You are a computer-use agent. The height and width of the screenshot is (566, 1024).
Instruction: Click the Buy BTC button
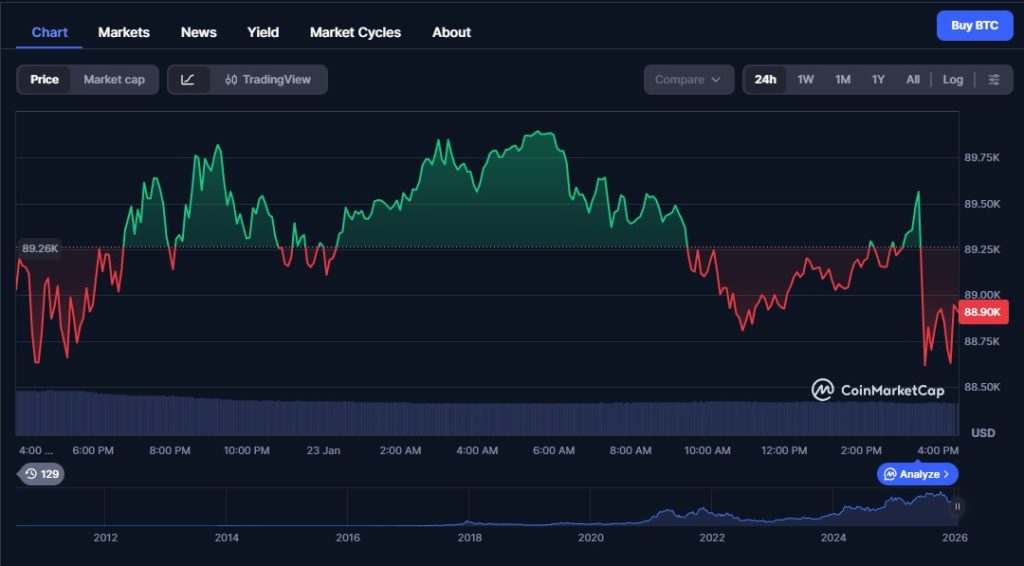tap(974, 26)
